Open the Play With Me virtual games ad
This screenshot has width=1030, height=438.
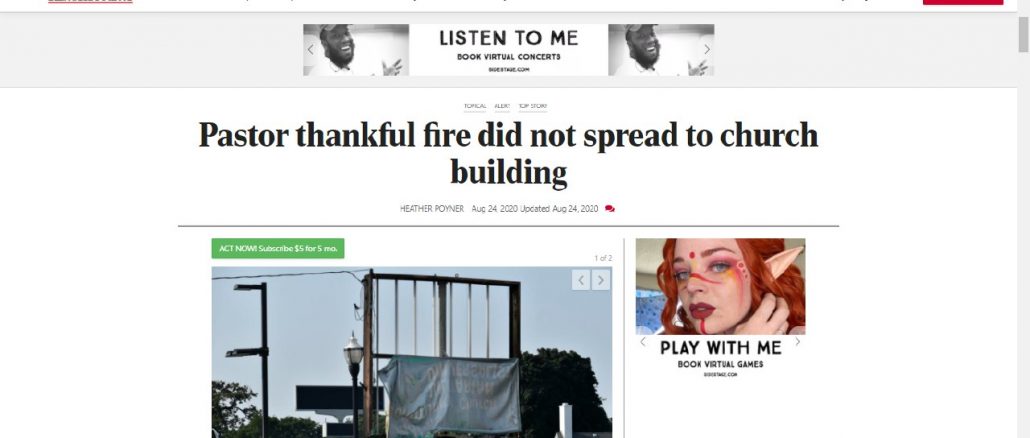click(721, 309)
